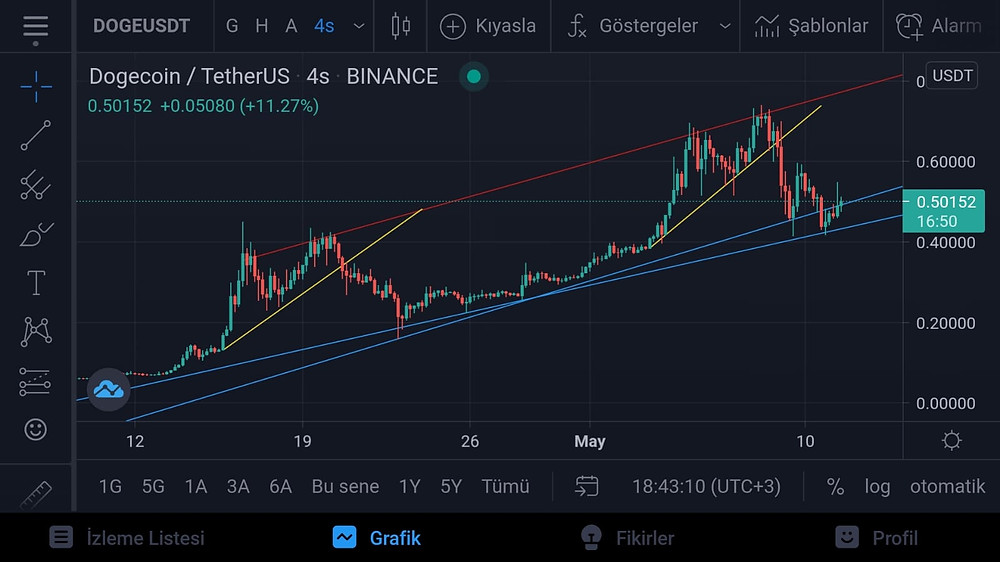This screenshot has height=562, width=1000.
Task: Click the 0.60000 price axis label
Action: (946, 162)
